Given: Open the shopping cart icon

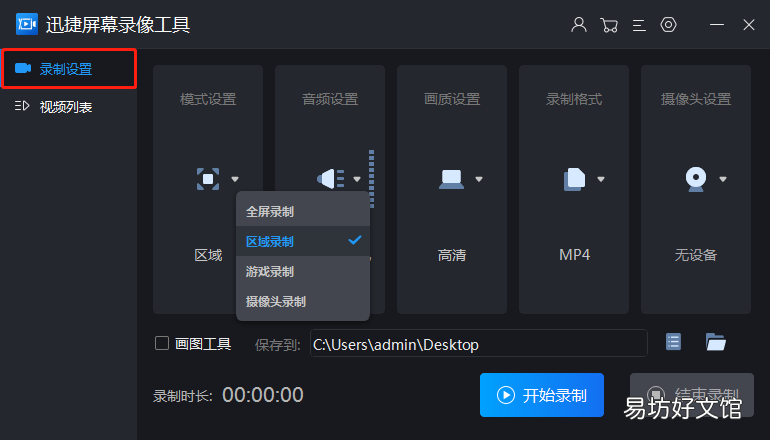Looking at the screenshot, I should [x=609, y=25].
